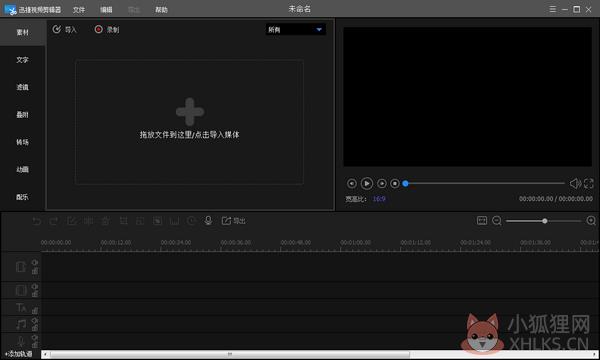Click the fit-timeline-to-window icon
This screenshot has height=360, width=600.
[x=482, y=220]
